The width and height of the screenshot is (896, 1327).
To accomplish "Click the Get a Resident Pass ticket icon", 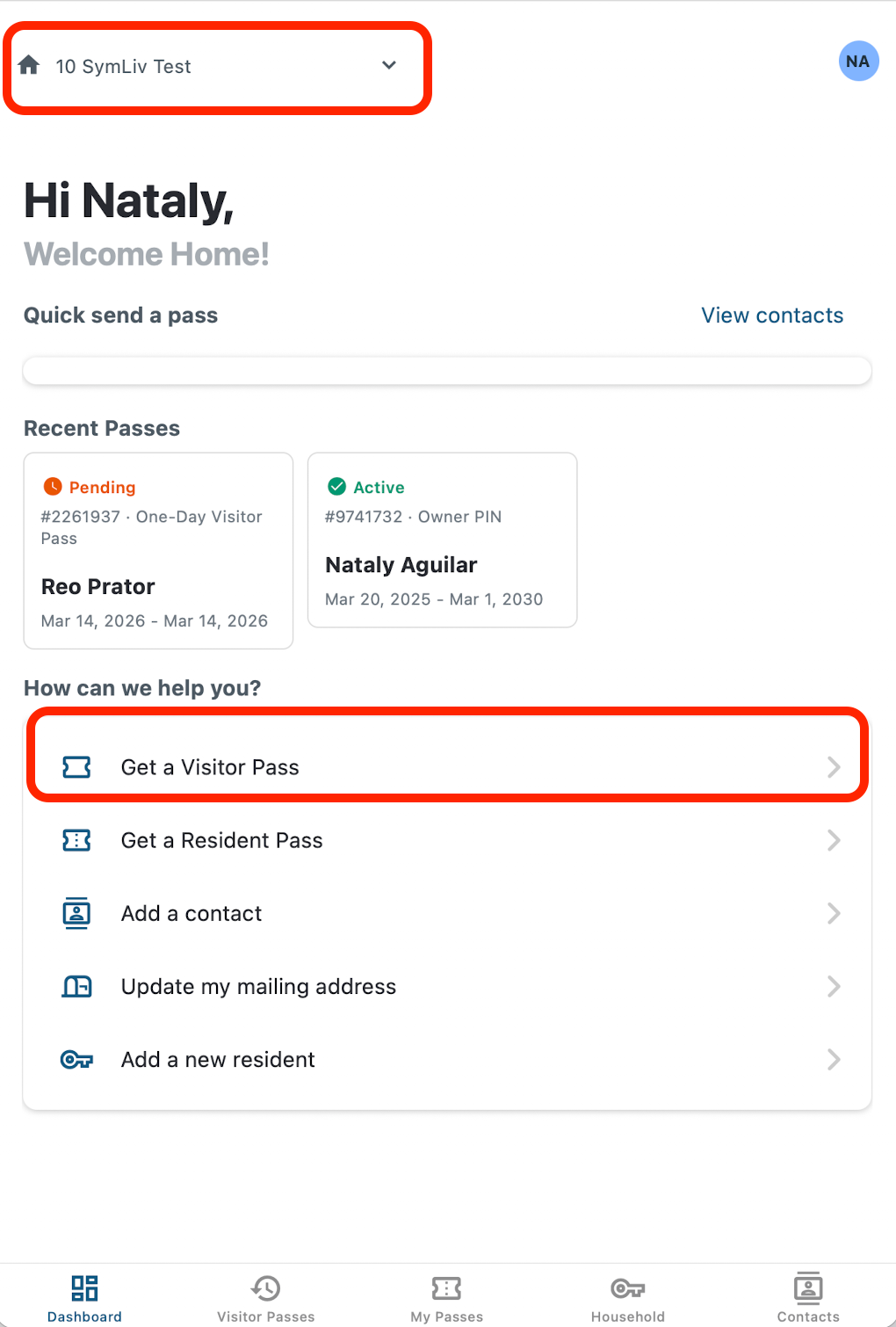I will pyautogui.click(x=76, y=841).
